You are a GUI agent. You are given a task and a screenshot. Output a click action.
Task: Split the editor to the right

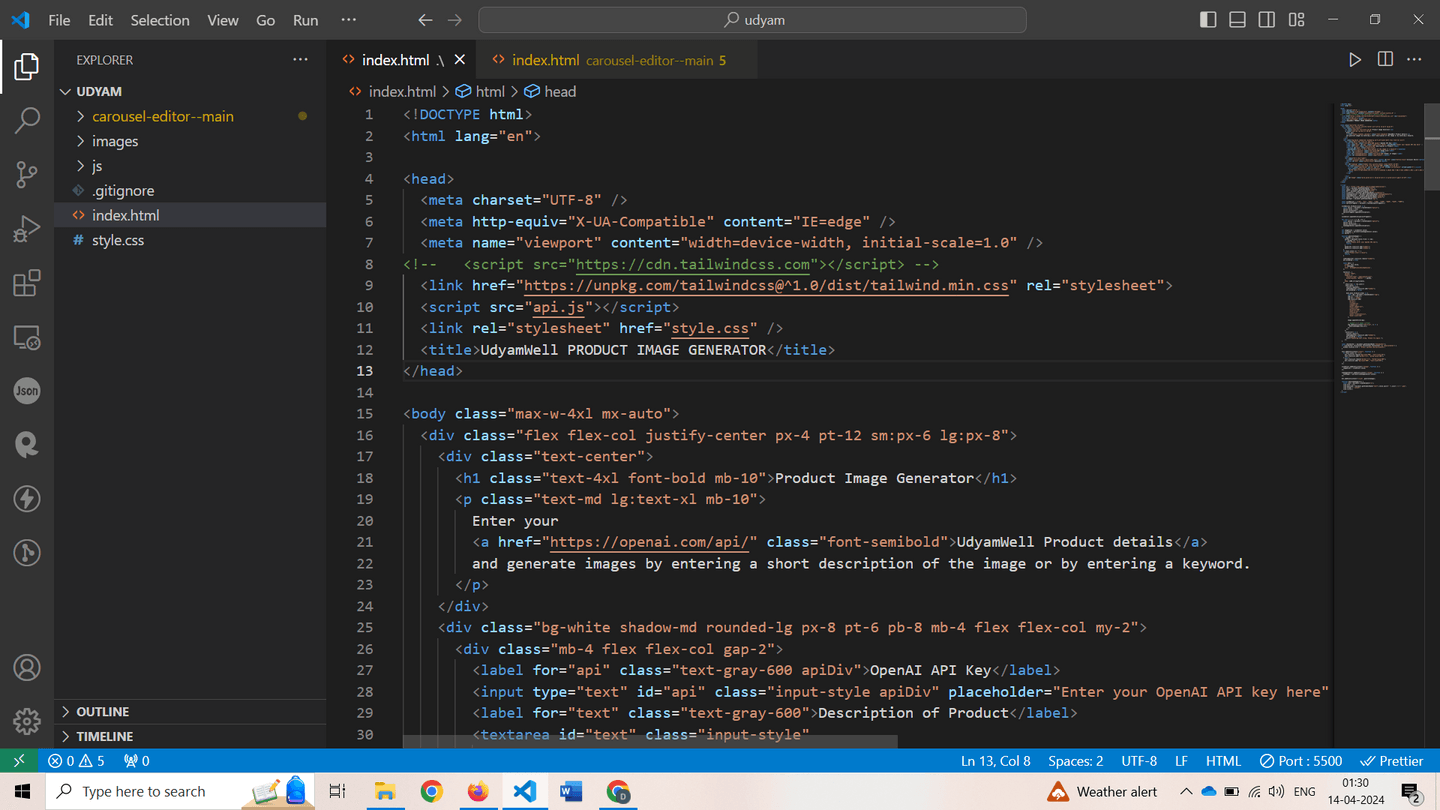pos(1385,60)
